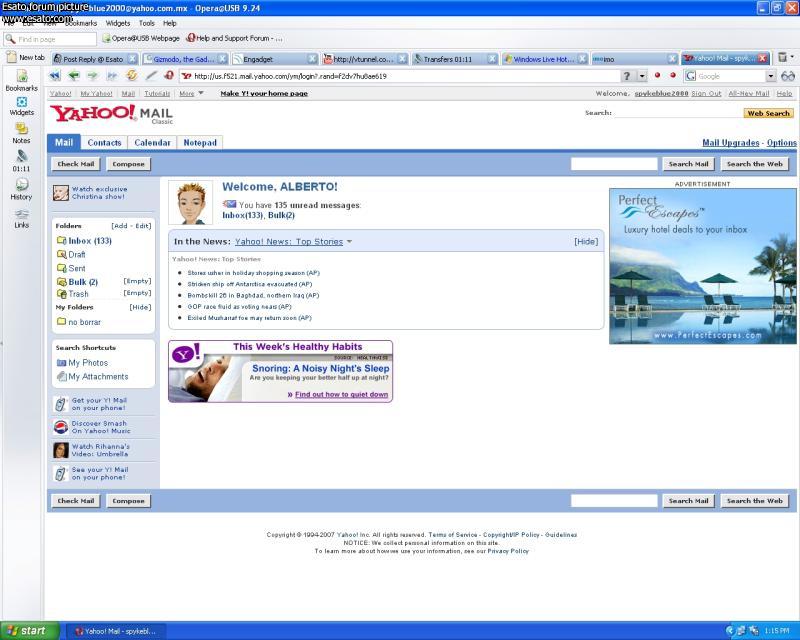Click the first red dot toolbar icon
The height and width of the screenshot is (640, 800).
[x=657, y=76]
